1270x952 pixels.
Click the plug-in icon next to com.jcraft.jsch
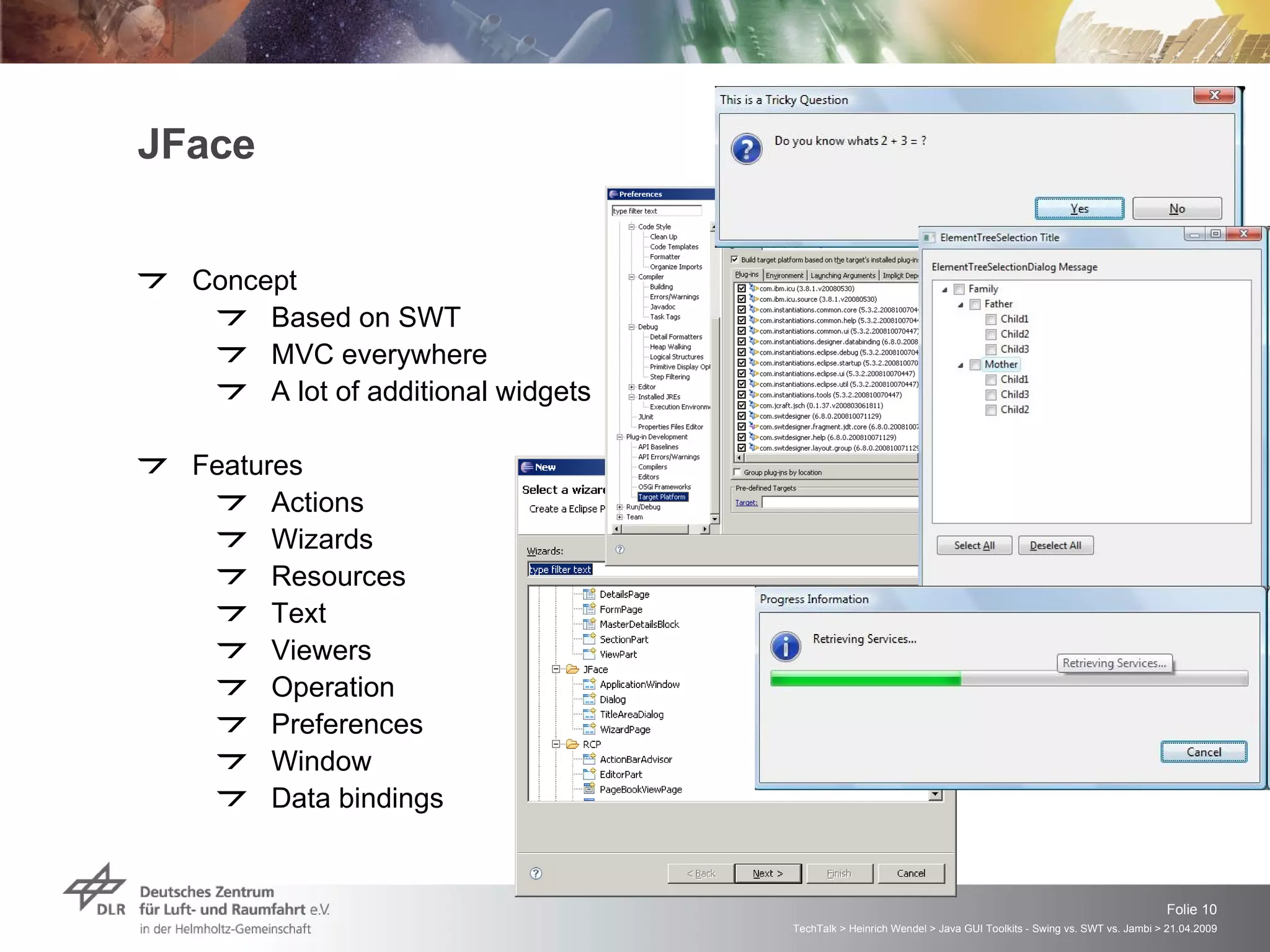753,405
